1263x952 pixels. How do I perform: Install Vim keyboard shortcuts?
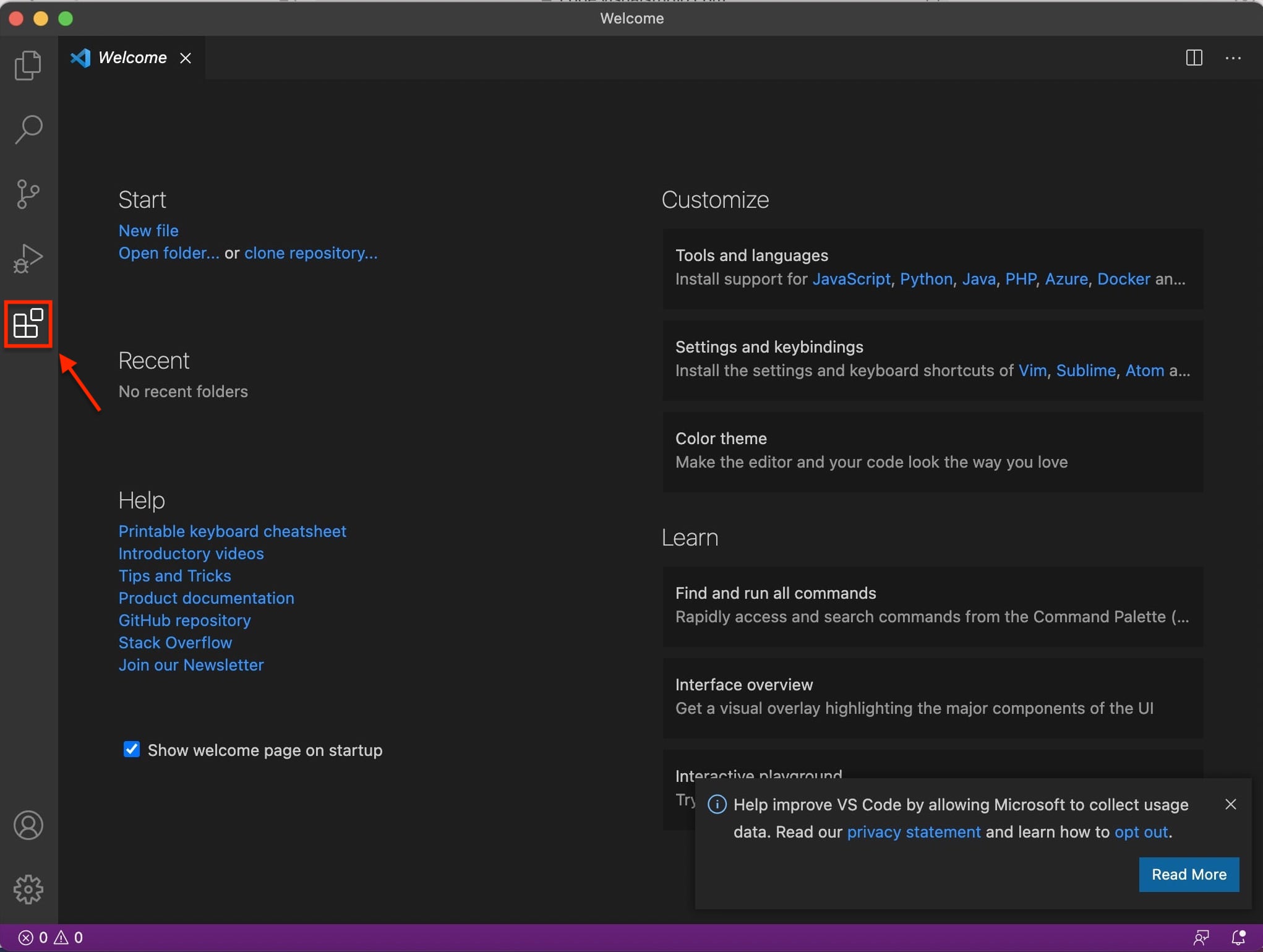click(1032, 371)
